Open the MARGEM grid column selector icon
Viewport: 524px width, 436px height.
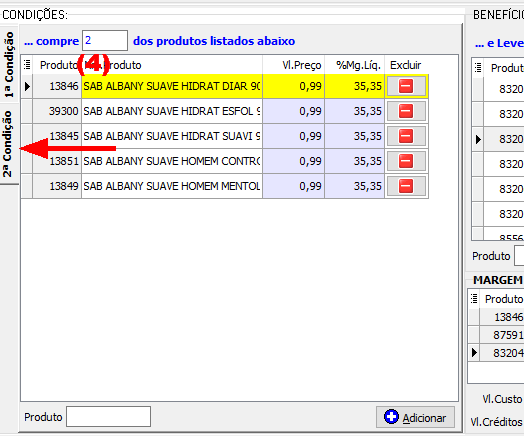point(474,298)
